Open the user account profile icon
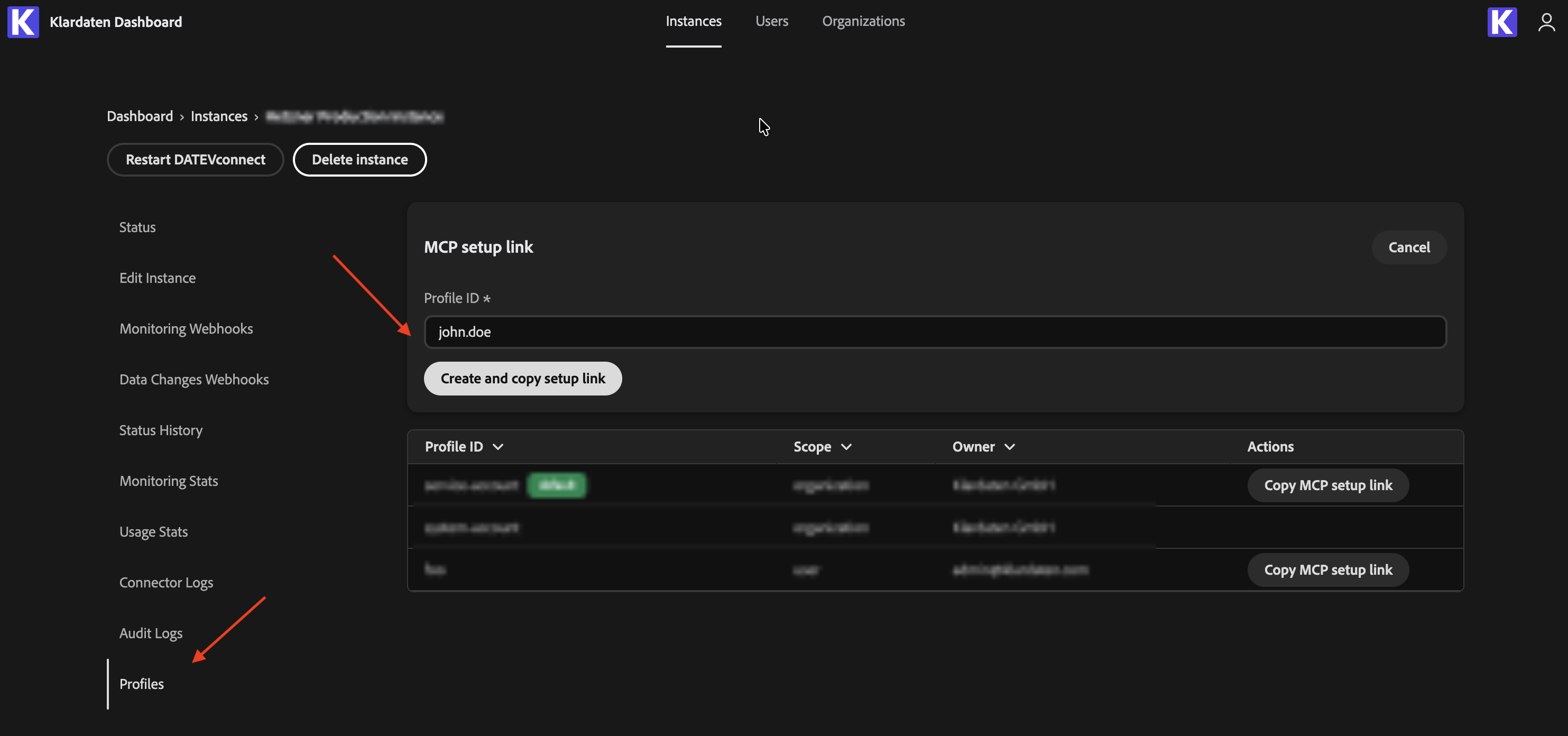 (x=1546, y=22)
